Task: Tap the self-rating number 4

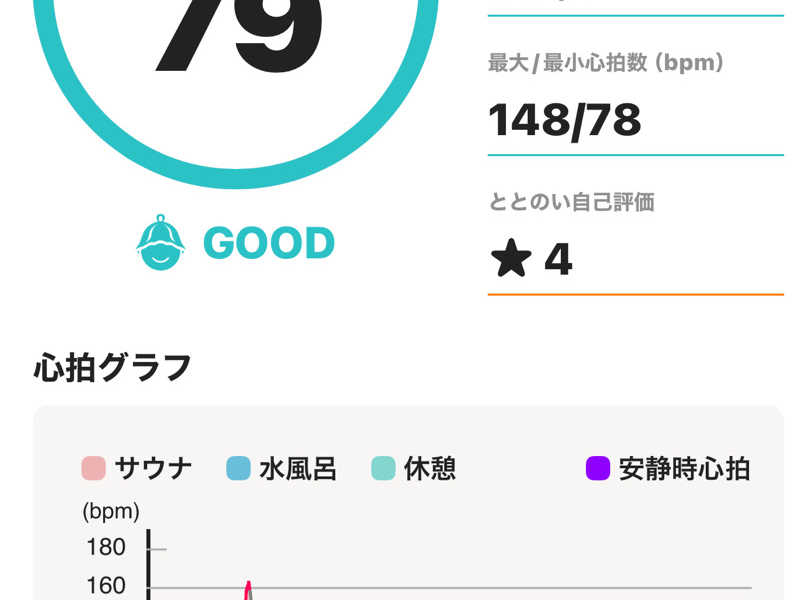Action: coord(558,260)
